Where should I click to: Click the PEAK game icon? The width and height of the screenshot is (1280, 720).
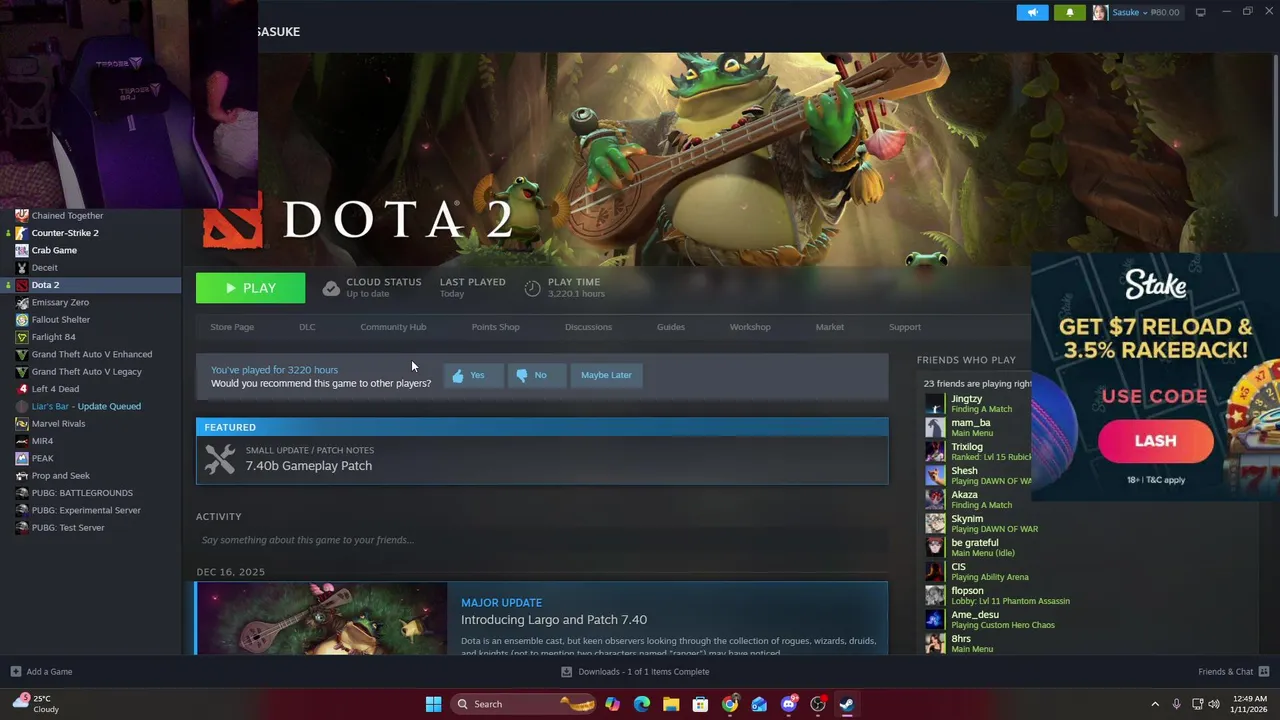click(22, 458)
